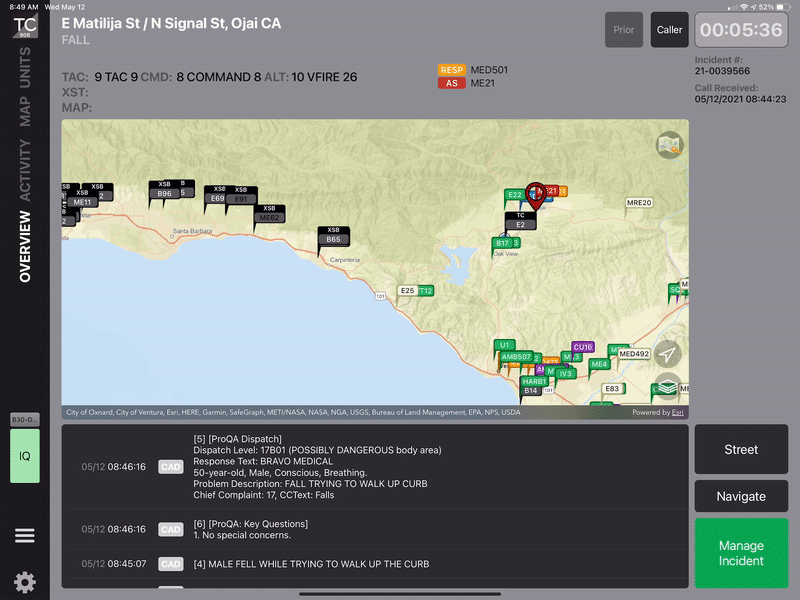800x600 pixels.
Task: Tap the TC logo icon
Action: pyautogui.click(x=25, y=26)
